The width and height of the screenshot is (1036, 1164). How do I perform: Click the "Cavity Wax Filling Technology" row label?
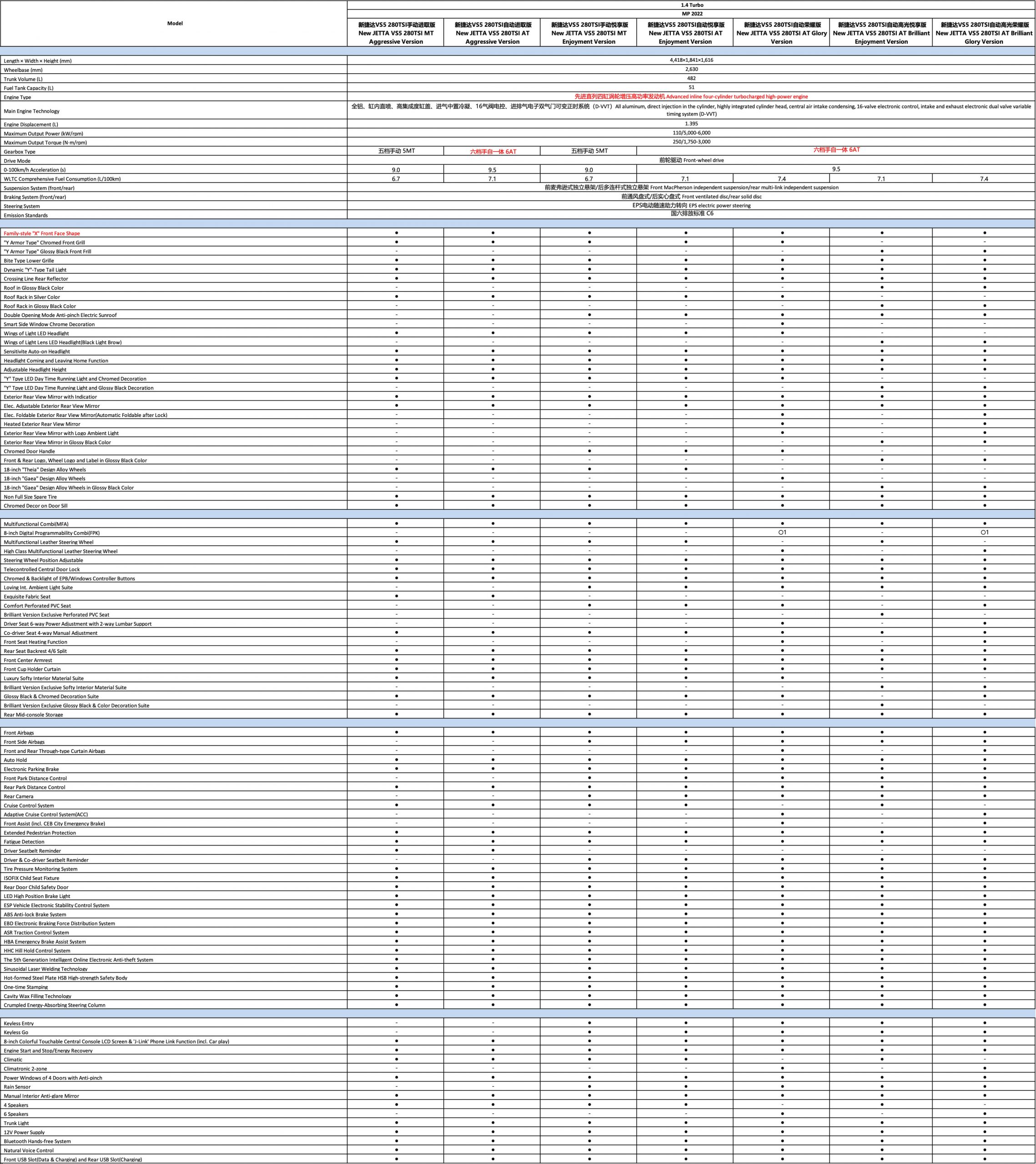(38, 996)
